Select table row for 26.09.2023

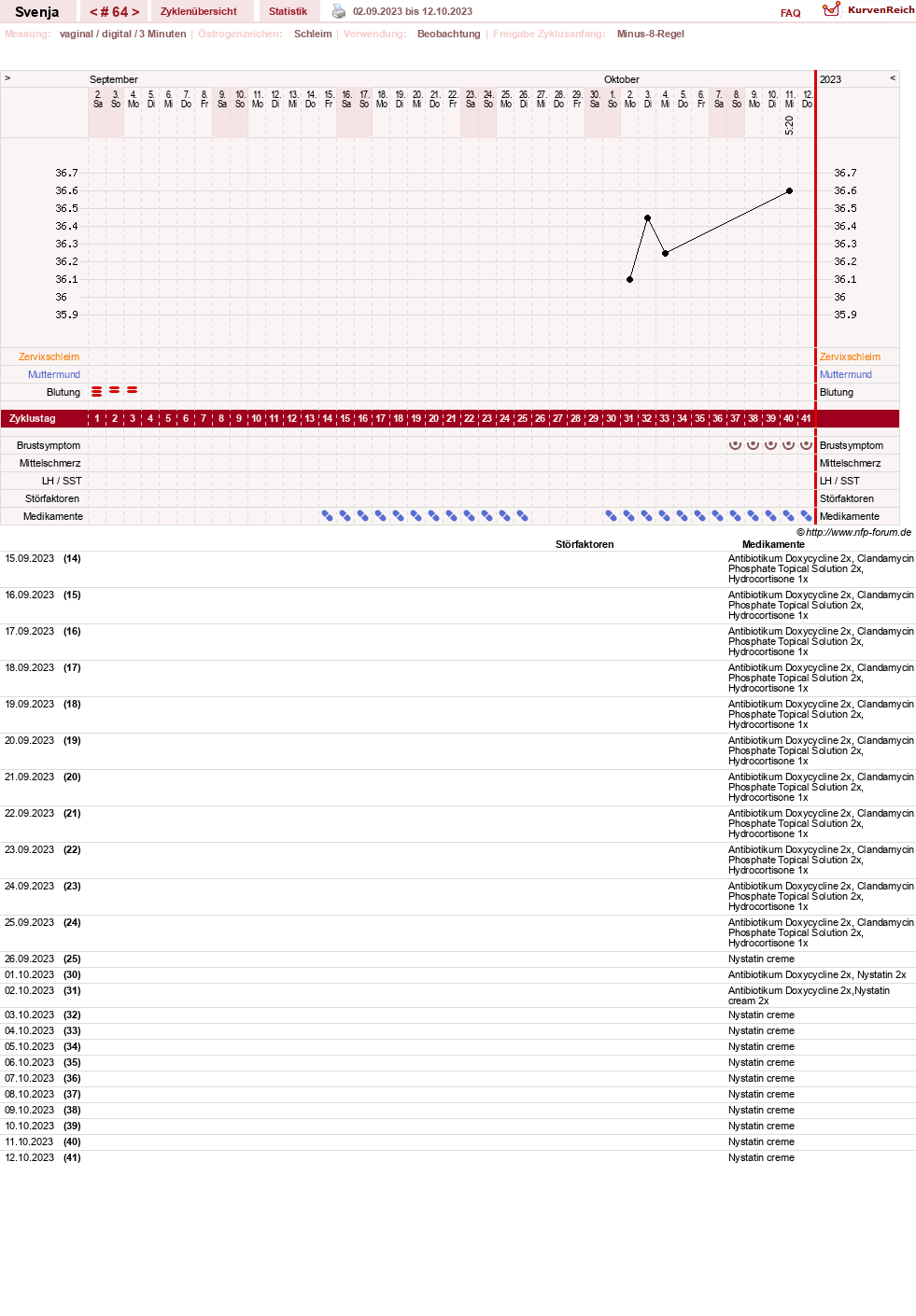(x=458, y=959)
